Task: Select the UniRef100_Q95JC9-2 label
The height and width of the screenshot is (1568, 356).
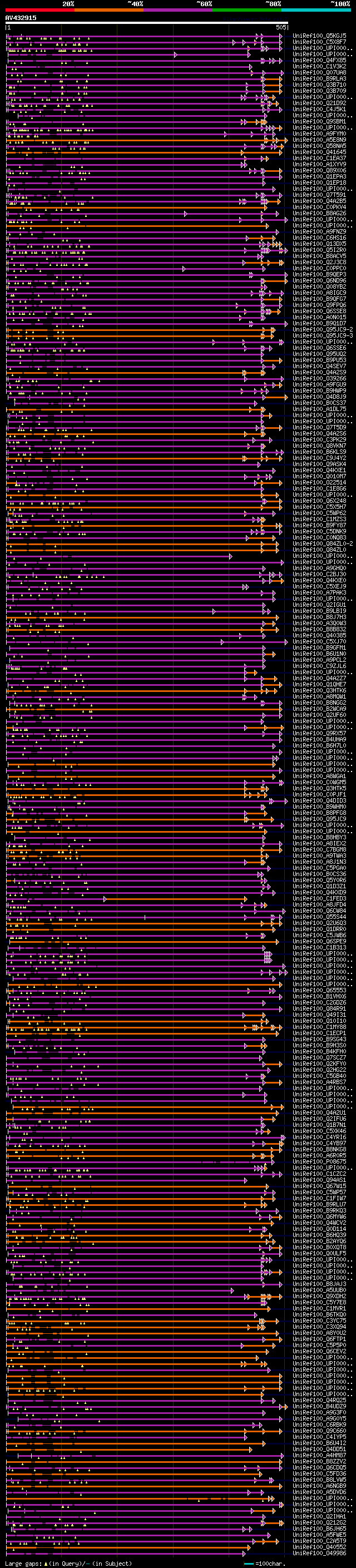Action: [323, 329]
